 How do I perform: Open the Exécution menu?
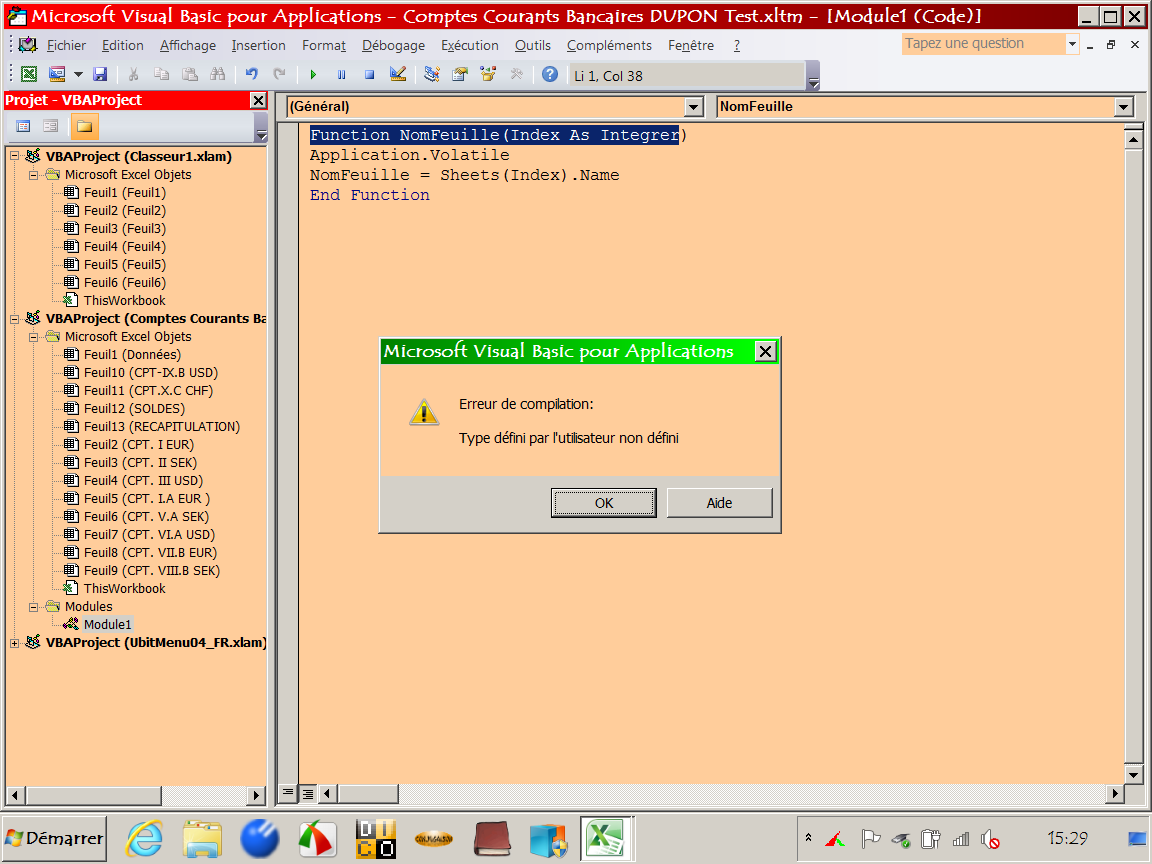coord(469,46)
